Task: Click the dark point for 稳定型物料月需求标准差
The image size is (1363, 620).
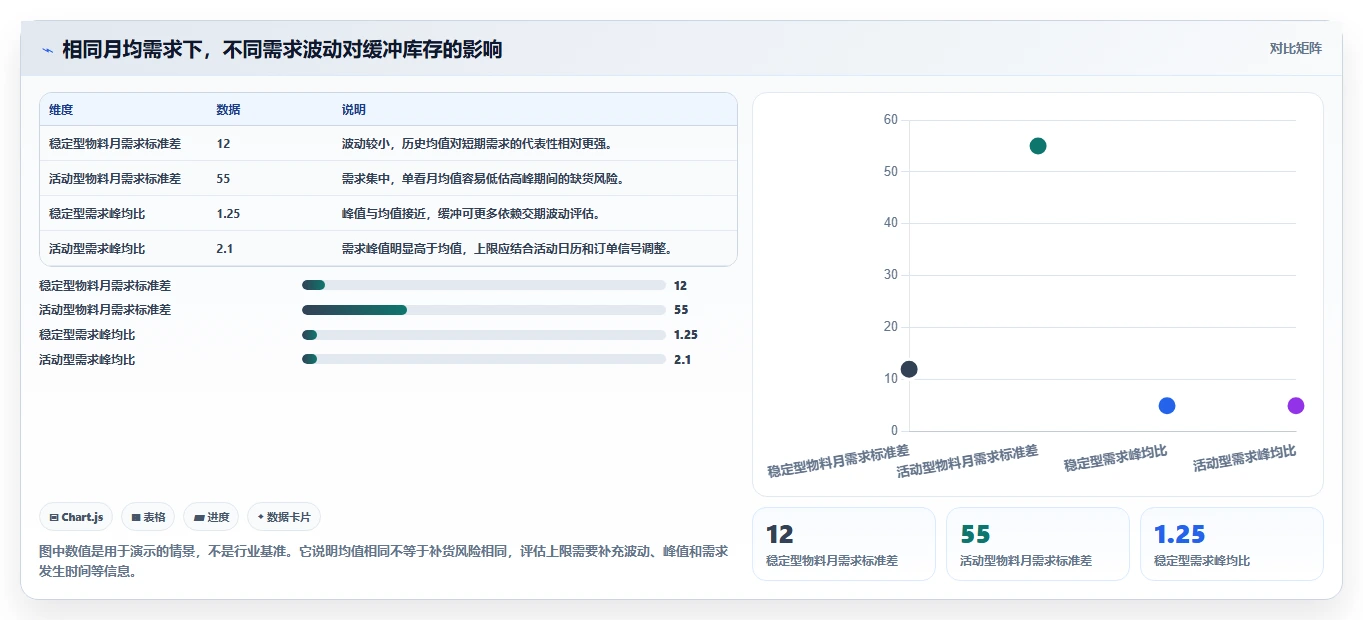Action: [x=909, y=369]
